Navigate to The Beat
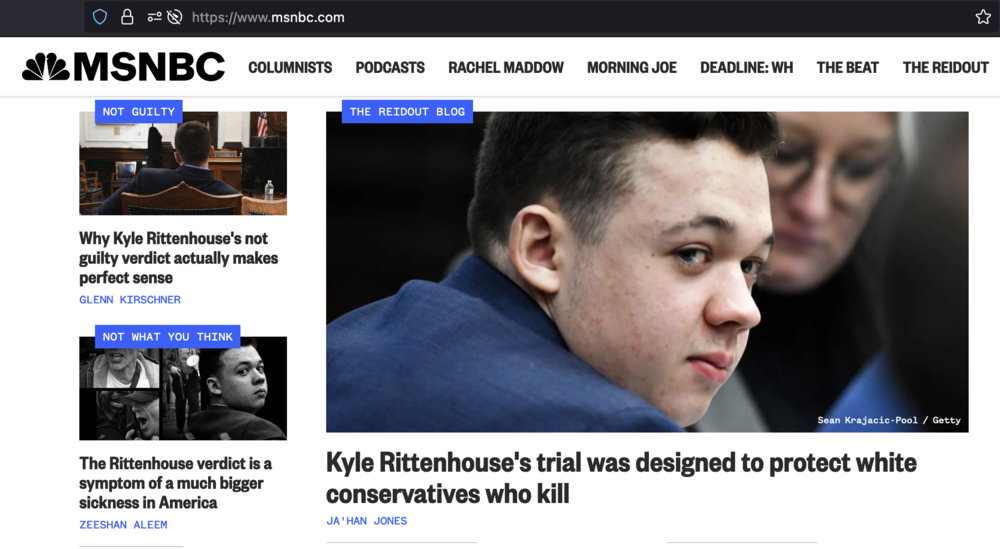 (x=848, y=68)
